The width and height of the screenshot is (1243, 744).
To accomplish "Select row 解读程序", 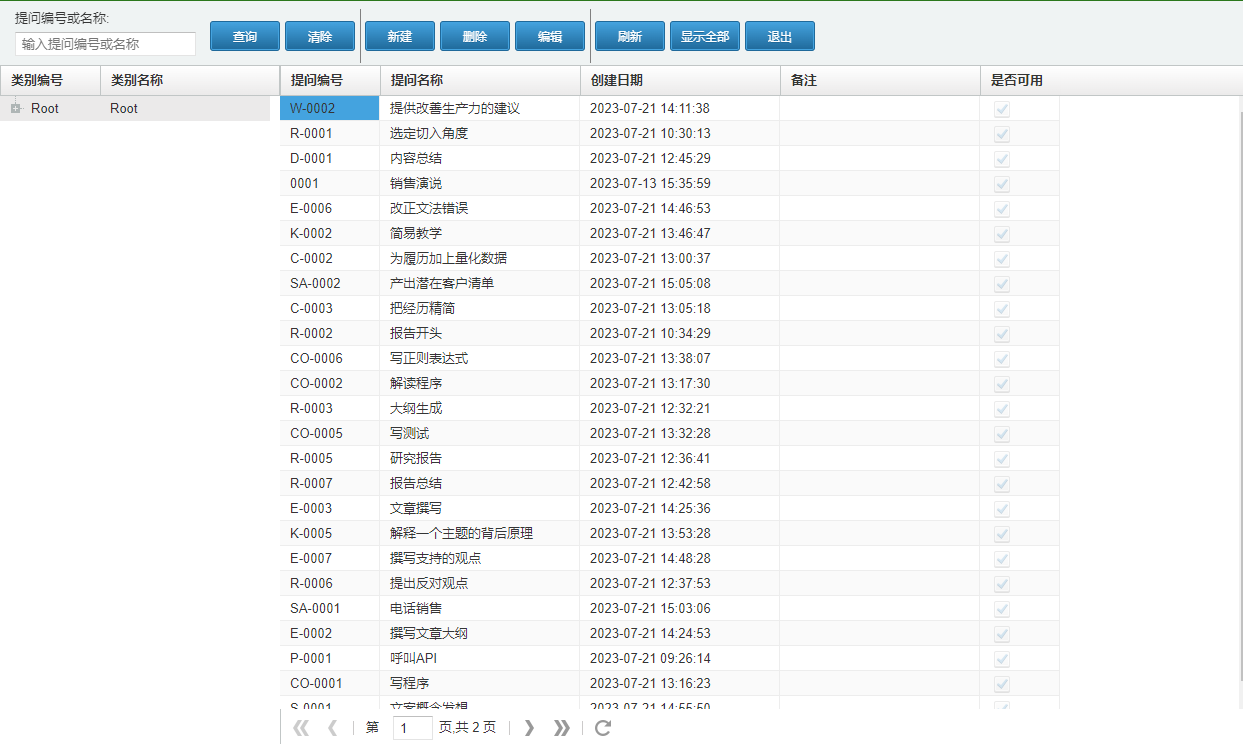I will tap(670, 383).
